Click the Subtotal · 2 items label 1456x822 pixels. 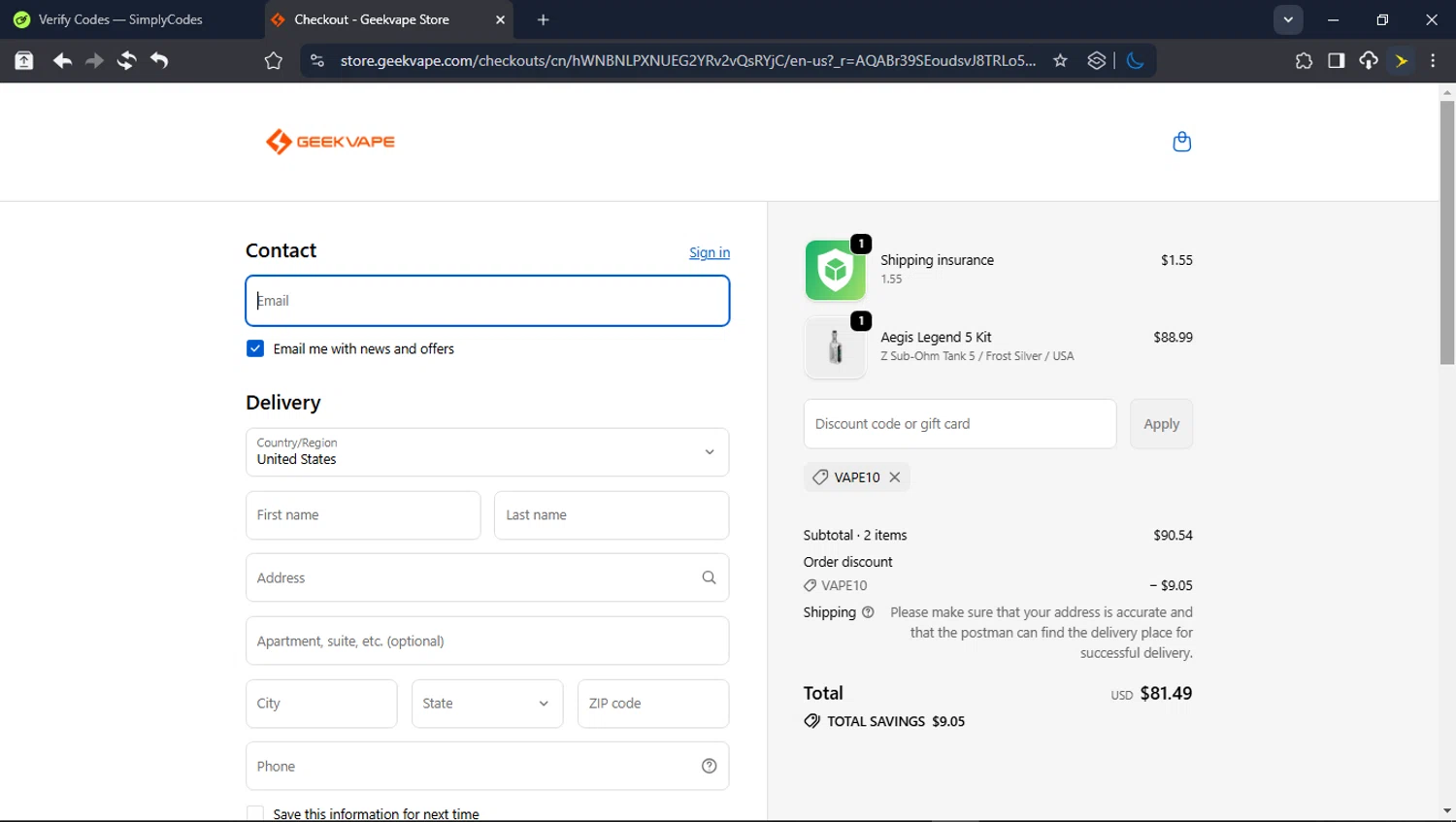(x=855, y=536)
